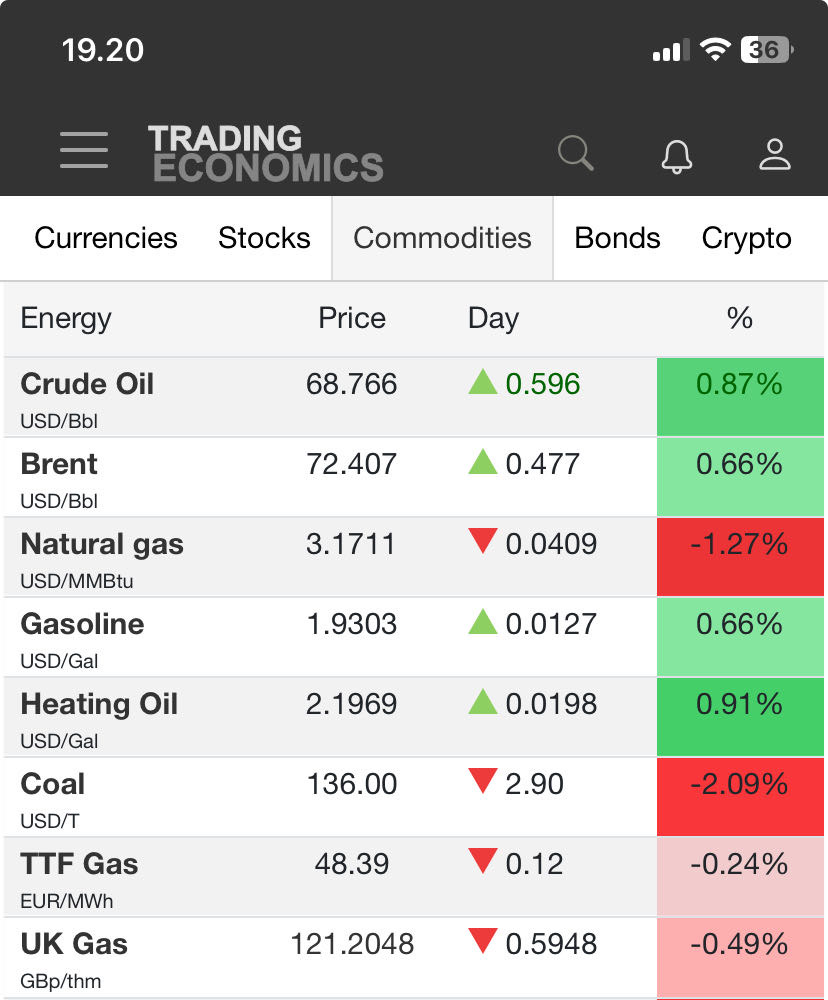This screenshot has height=1000, width=828.
Task: Open the UK Gas commodity link
Action: point(74,944)
